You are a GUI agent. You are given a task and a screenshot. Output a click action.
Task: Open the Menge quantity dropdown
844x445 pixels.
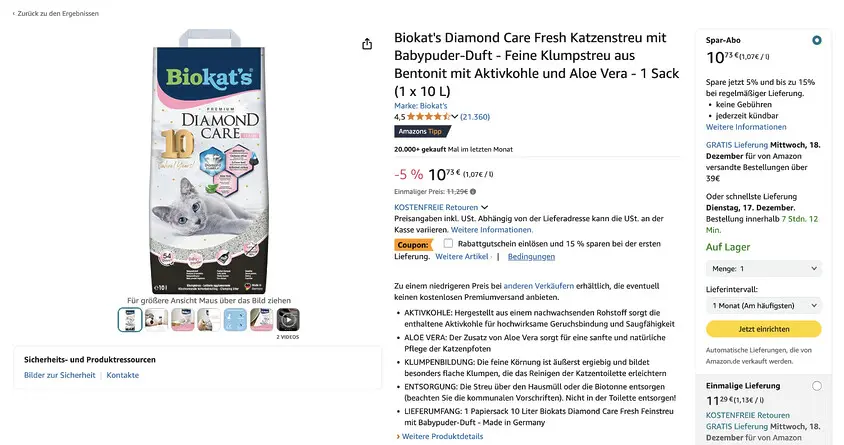[764, 269]
